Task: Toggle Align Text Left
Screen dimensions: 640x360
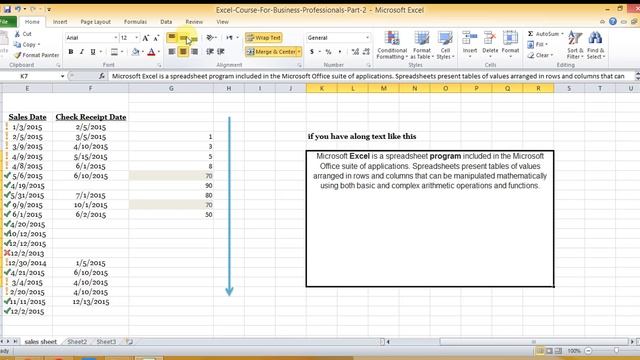Action: point(172,52)
